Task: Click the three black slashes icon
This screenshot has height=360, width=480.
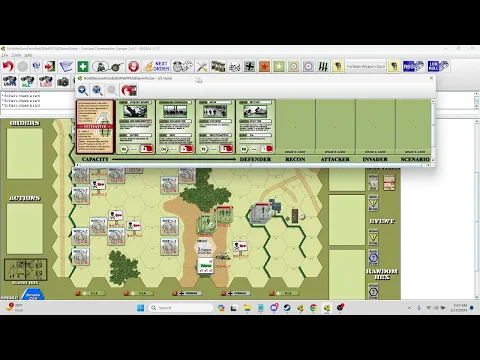Action: (323, 67)
